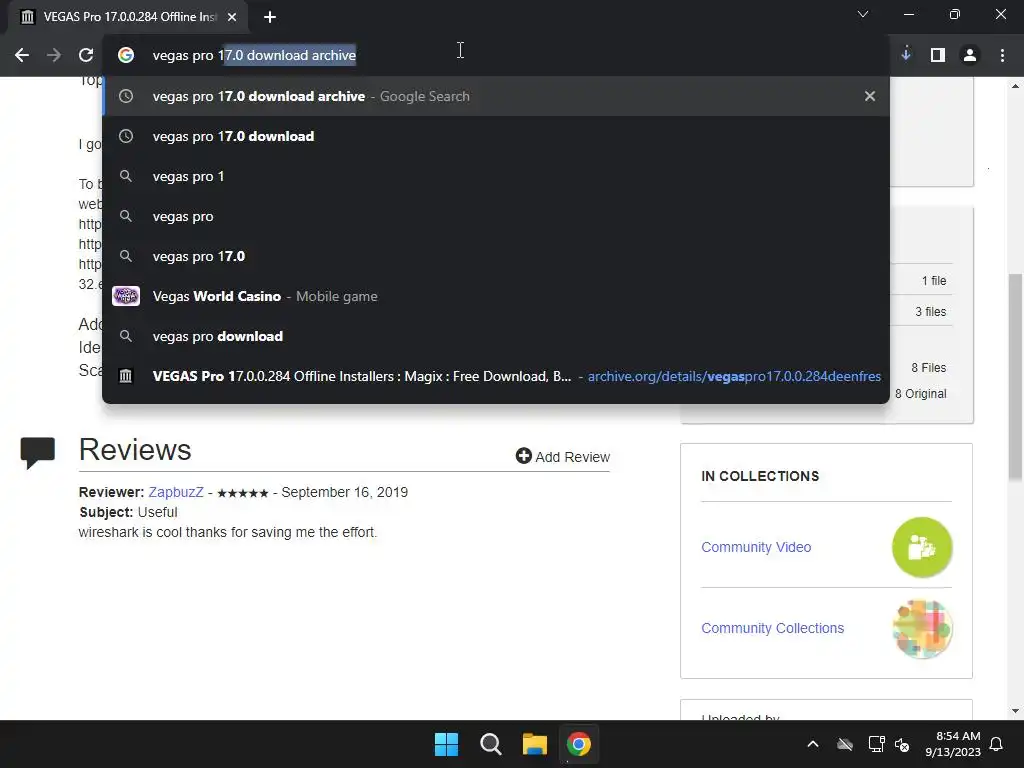This screenshot has height=768, width=1024.
Task: Open the Community Video collection link
Action: tap(756, 547)
